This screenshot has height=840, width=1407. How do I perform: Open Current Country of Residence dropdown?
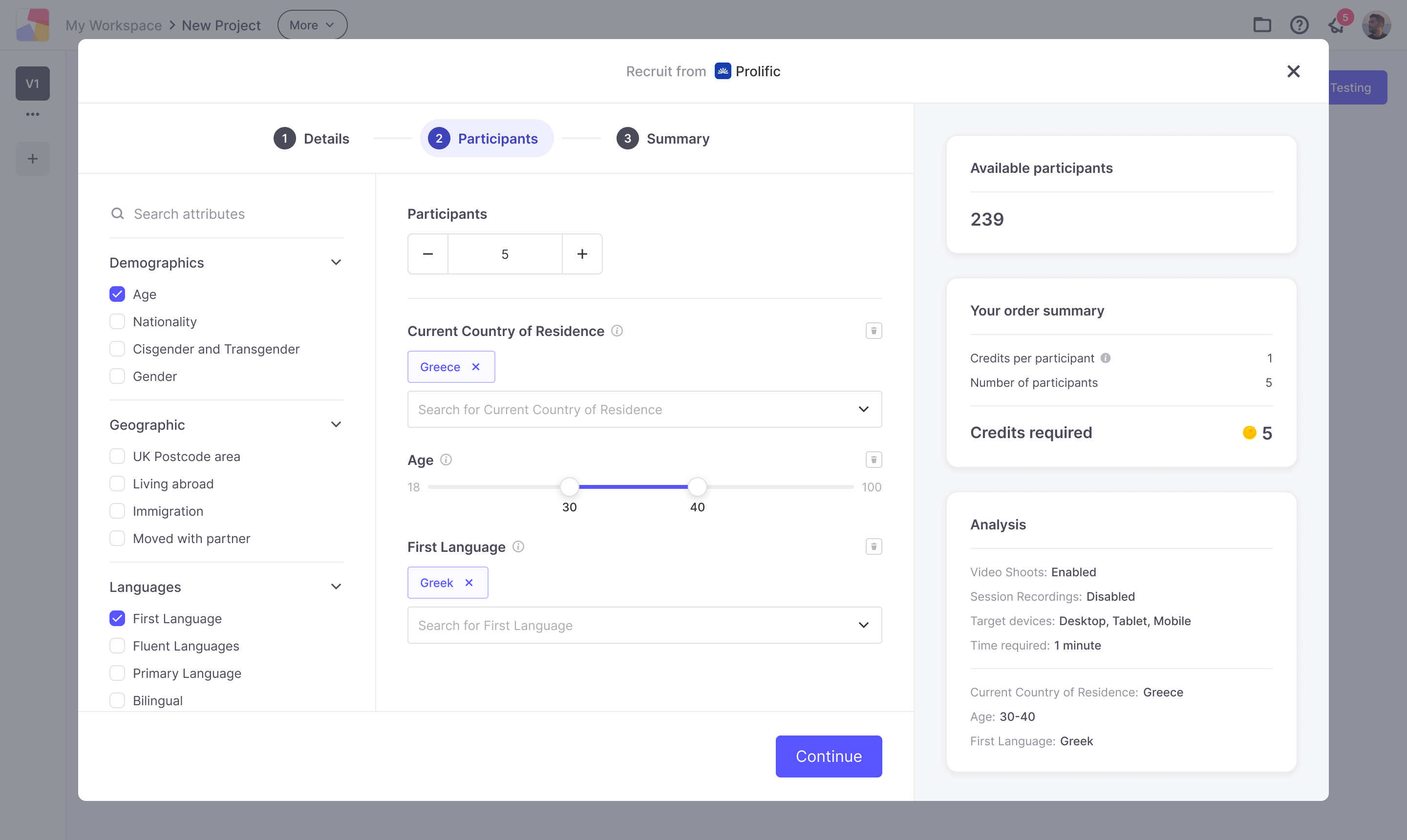(x=644, y=409)
